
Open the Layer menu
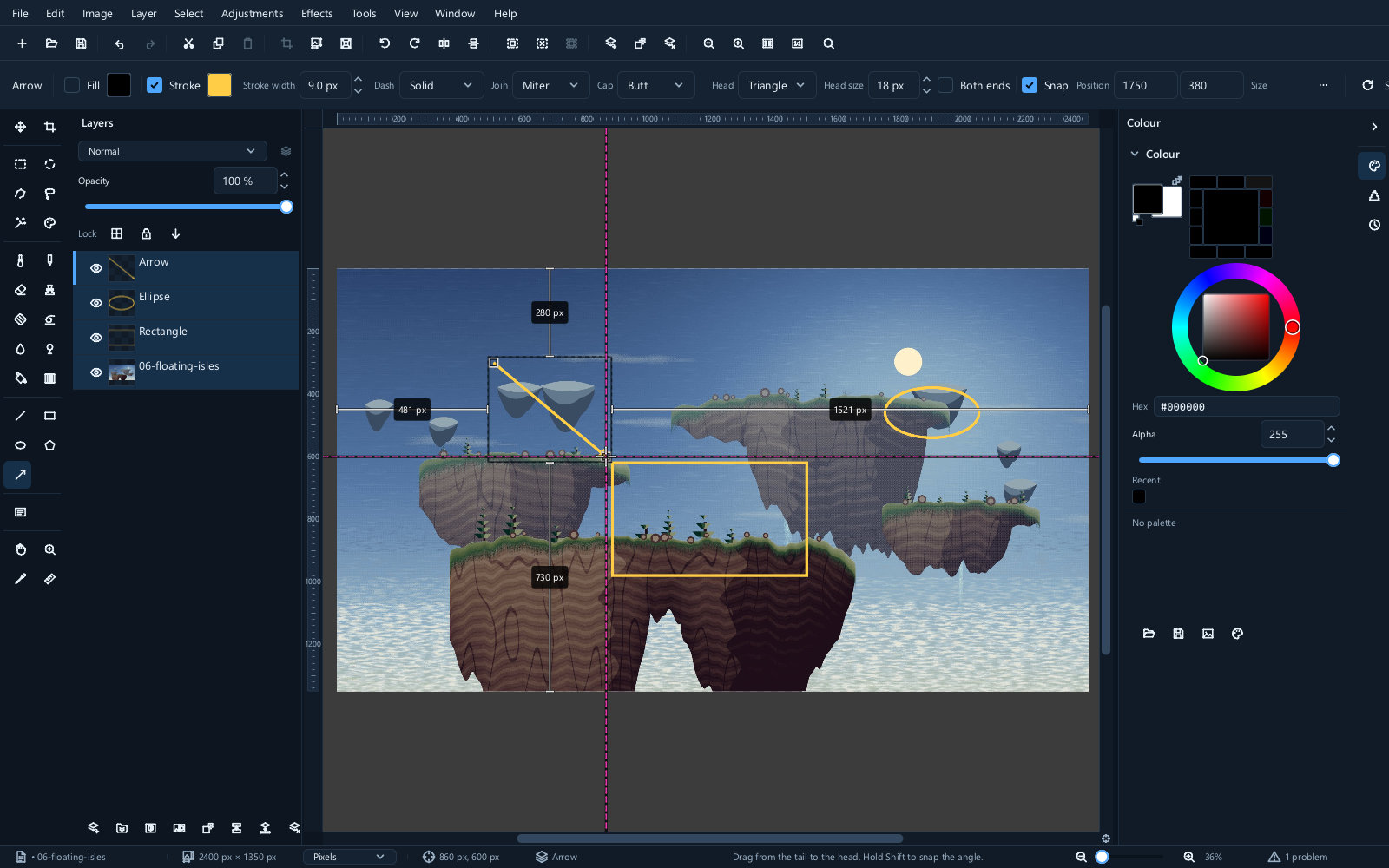(143, 13)
